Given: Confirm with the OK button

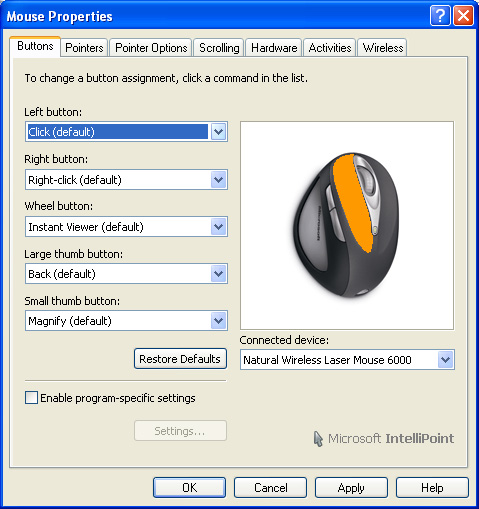Looking at the screenshot, I should pyautogui.click(x=189, y=488).
